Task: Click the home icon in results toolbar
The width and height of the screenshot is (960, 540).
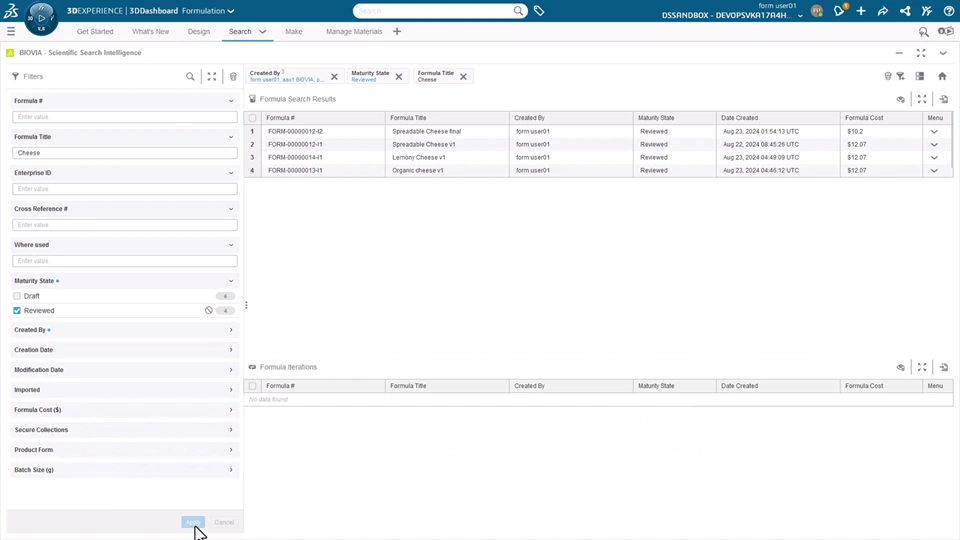Action: point(942,76)
